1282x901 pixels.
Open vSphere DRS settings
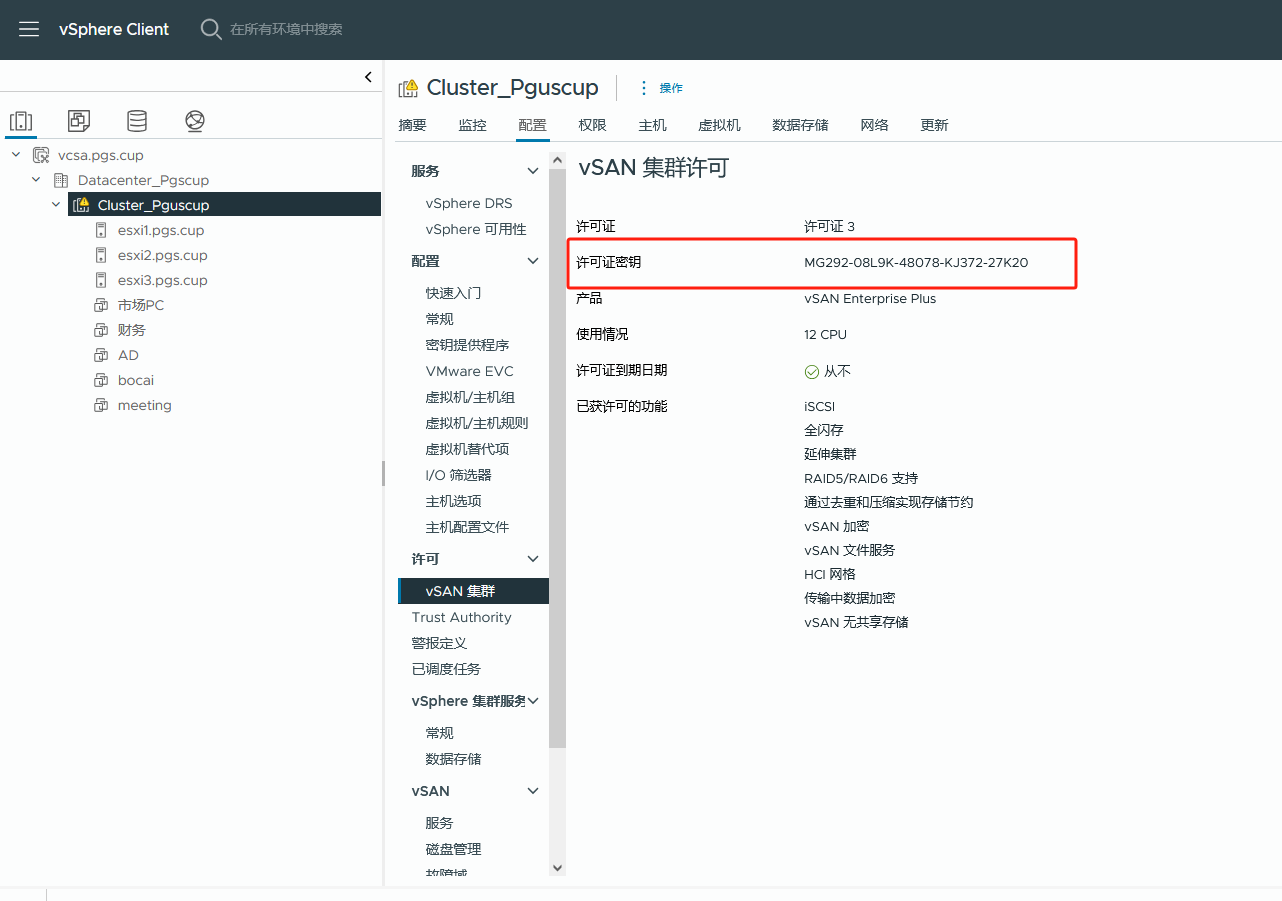click(469, 203)
